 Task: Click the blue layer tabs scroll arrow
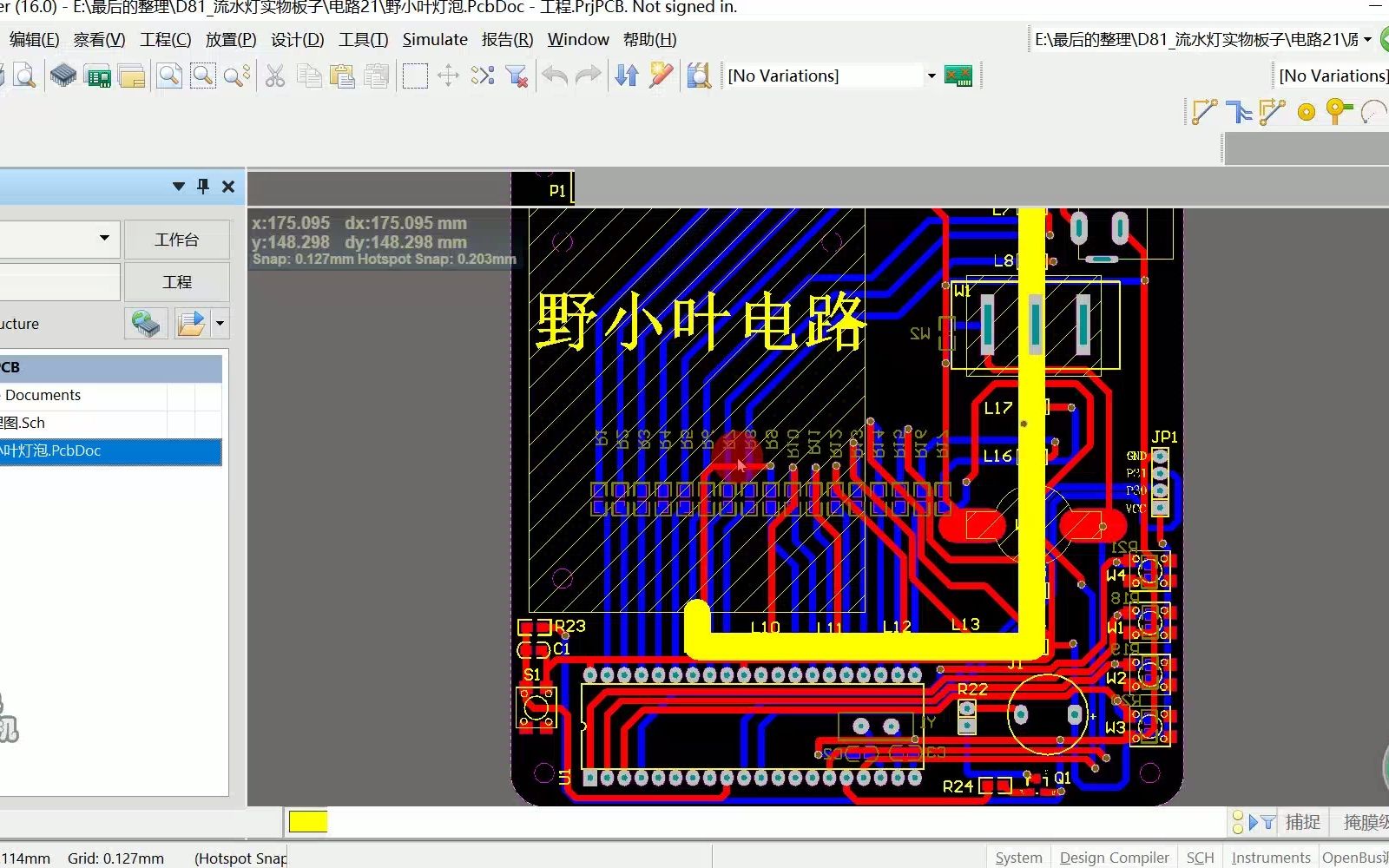[x=1253, y=822]
